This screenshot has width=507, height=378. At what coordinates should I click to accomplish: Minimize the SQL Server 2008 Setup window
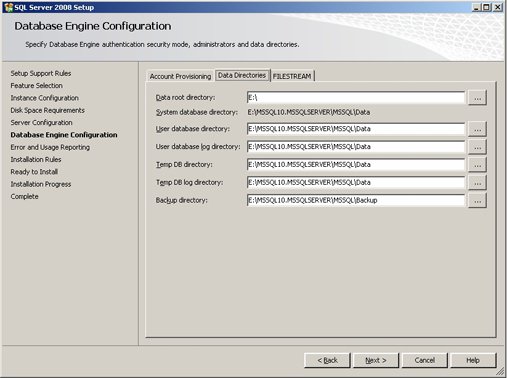pyautogui.click(x=476, y=7)
